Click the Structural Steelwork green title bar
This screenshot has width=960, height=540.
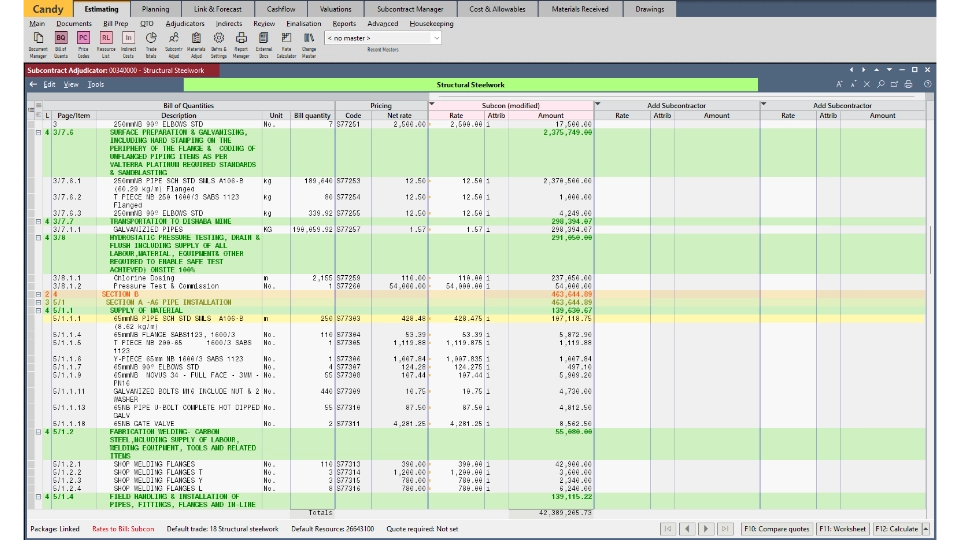click(x=470, y=84)
